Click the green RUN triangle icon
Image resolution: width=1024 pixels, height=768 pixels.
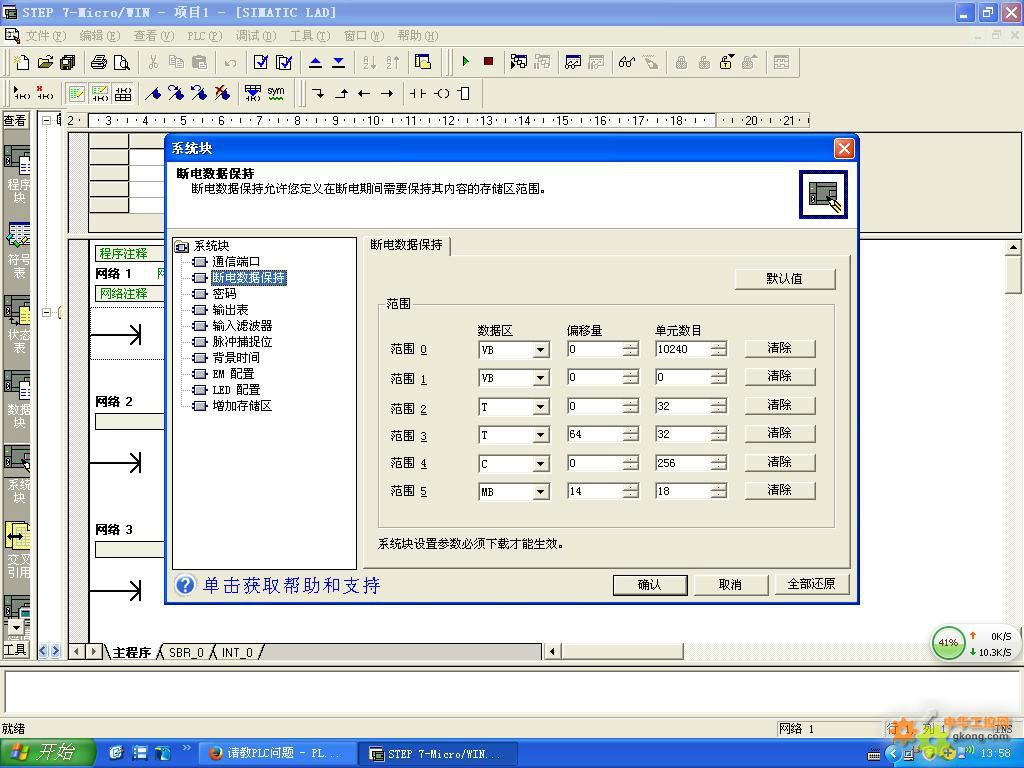466,61
